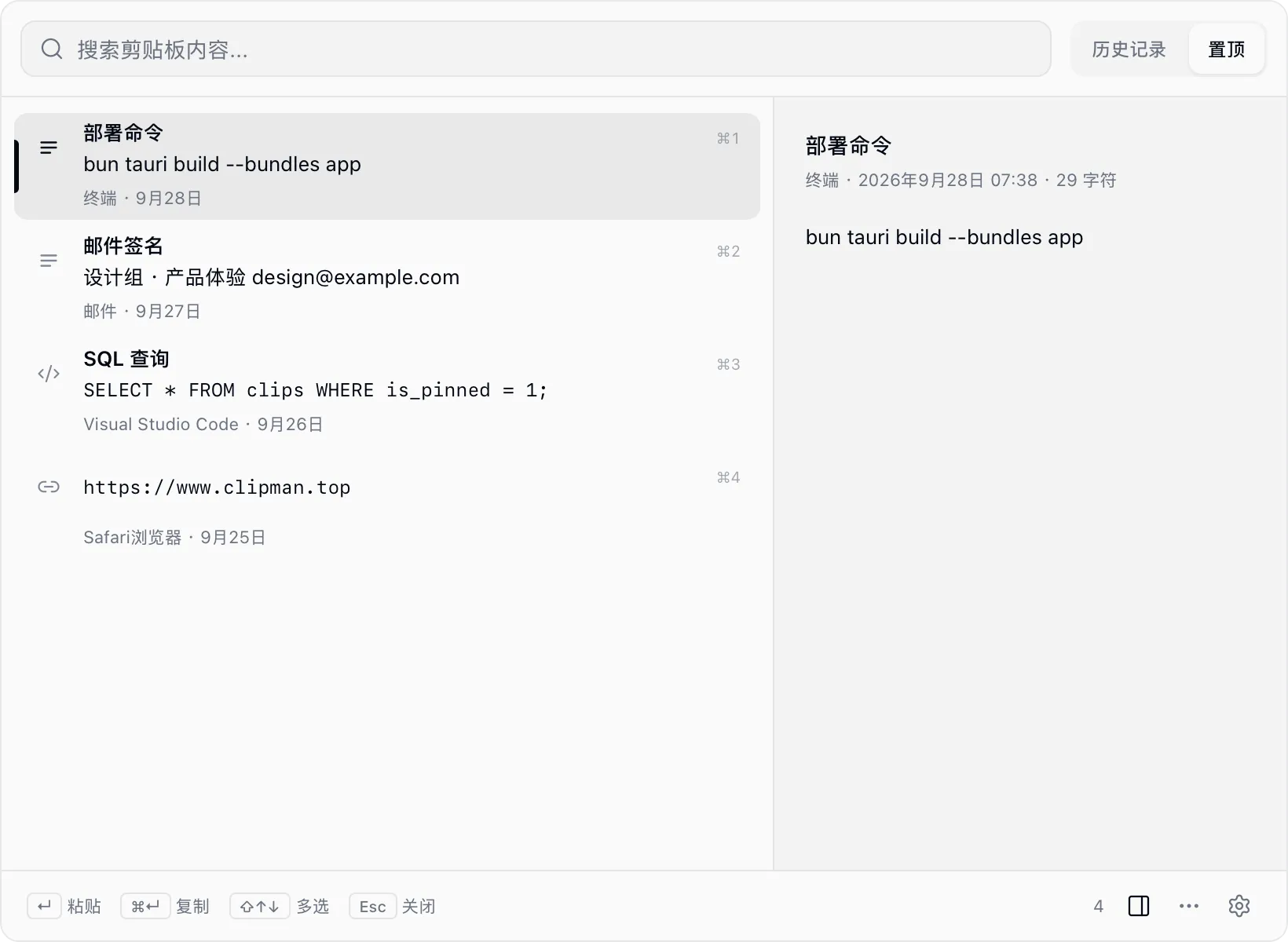Select the SQL 查询 clipboard entry title
Image resolution: width=1288 pixels, height=942 pixels.
pos(126,359)
